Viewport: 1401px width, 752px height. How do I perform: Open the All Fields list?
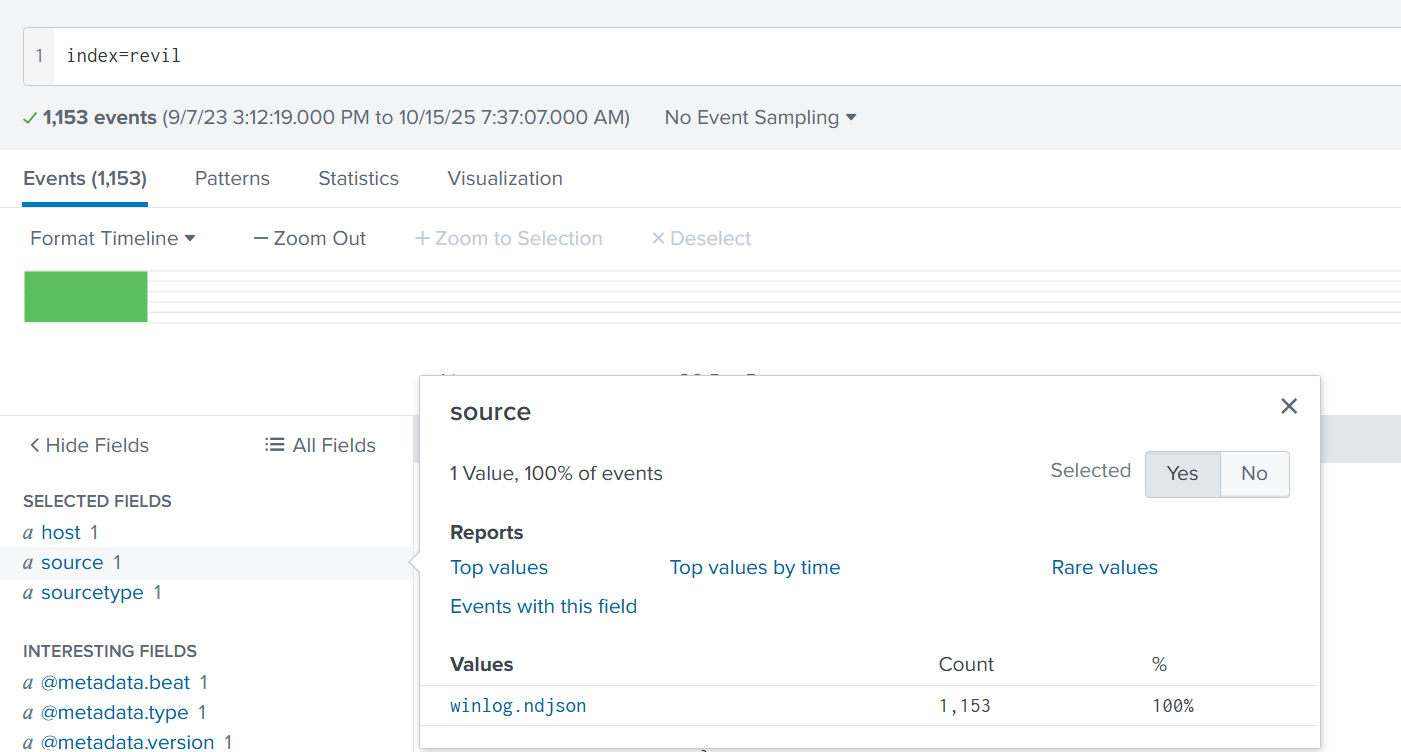coord(320,445)
